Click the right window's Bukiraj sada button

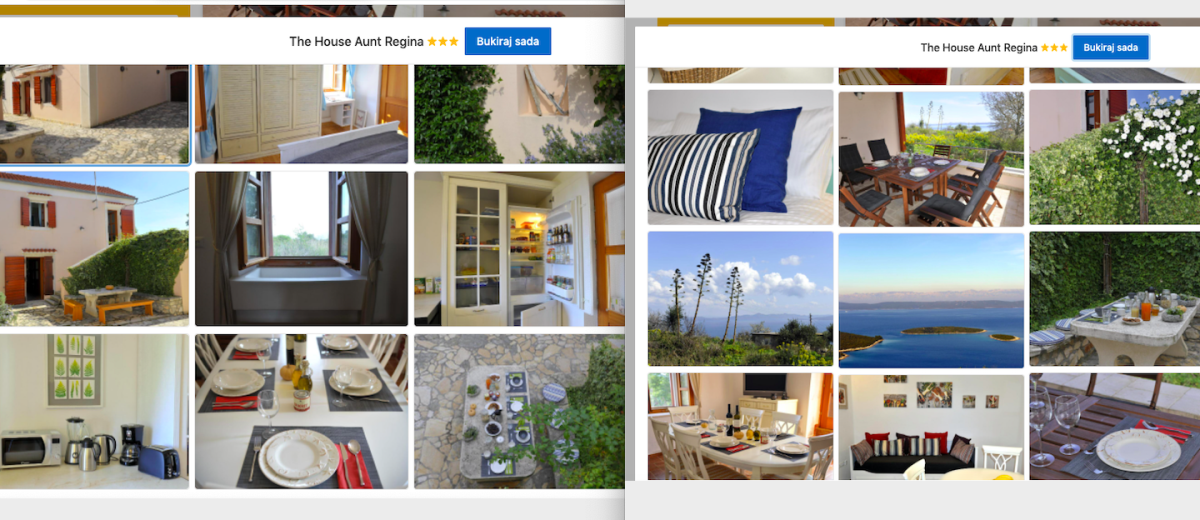[x=1110, y=47]
